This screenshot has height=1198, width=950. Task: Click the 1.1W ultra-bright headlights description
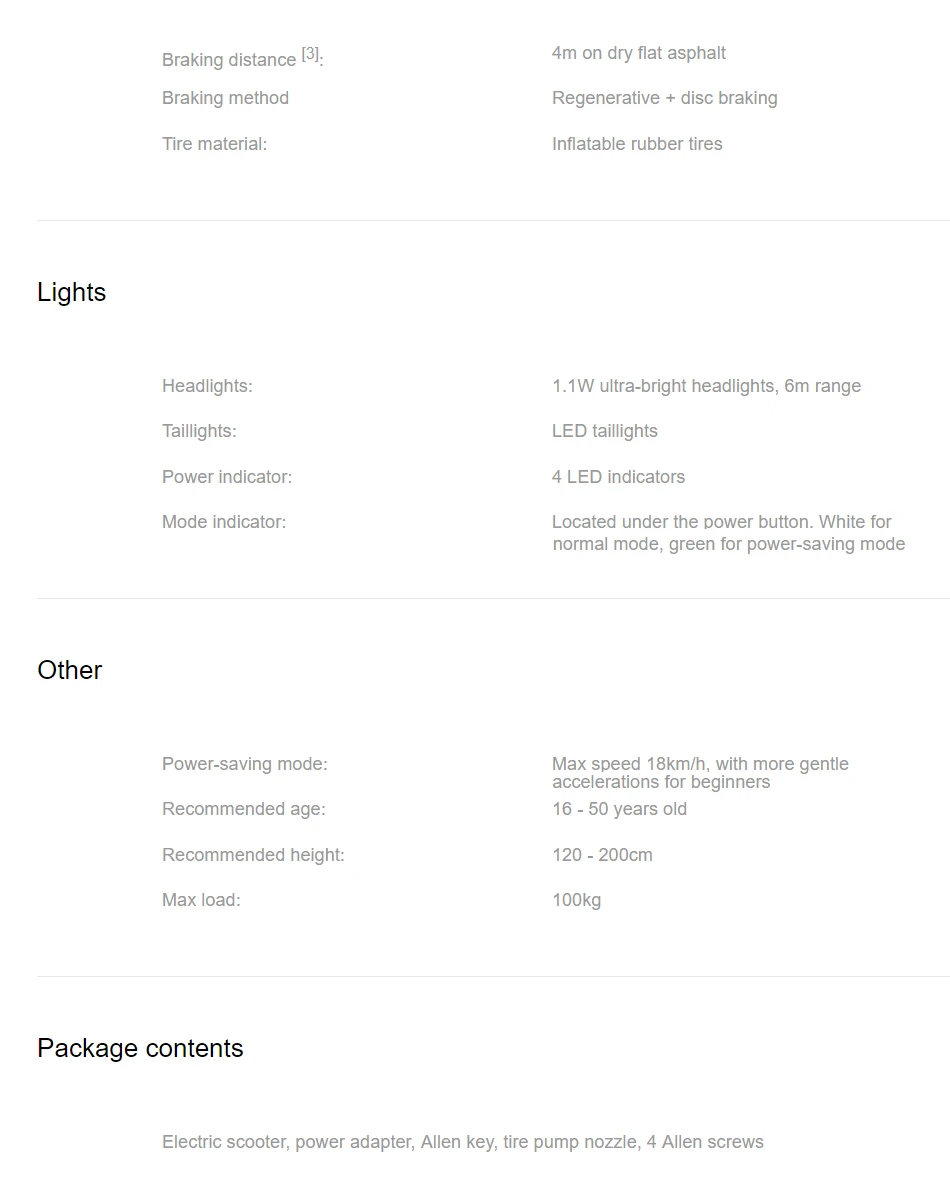click(x=706, y=386)
